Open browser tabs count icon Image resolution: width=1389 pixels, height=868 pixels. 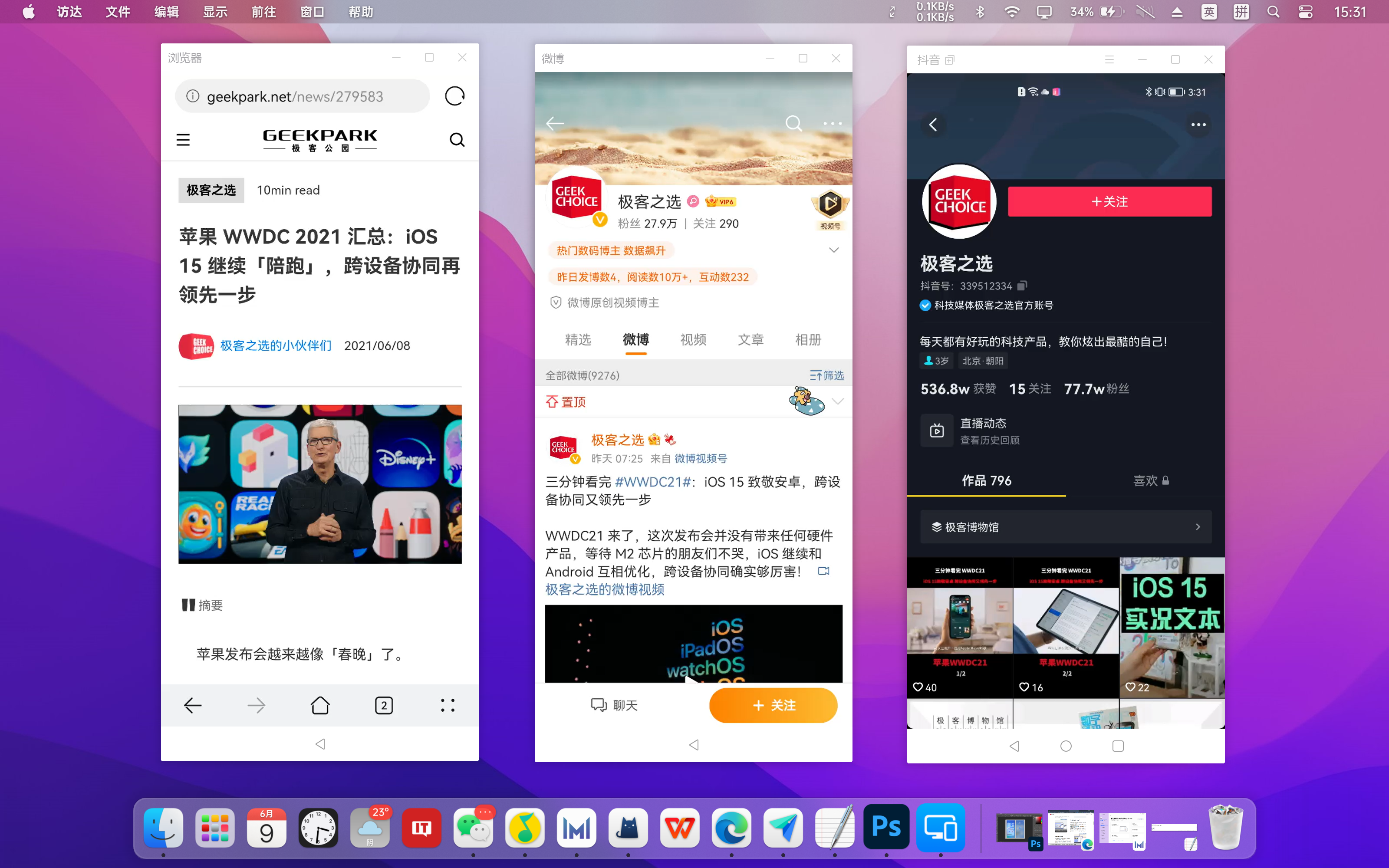tap(384, 705)
